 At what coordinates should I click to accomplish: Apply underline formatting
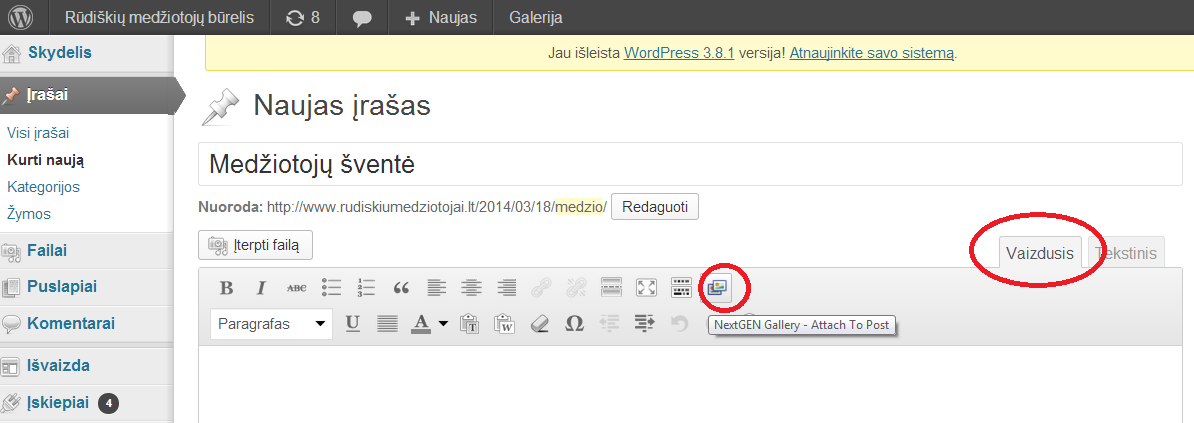click(x=353, y=324)
